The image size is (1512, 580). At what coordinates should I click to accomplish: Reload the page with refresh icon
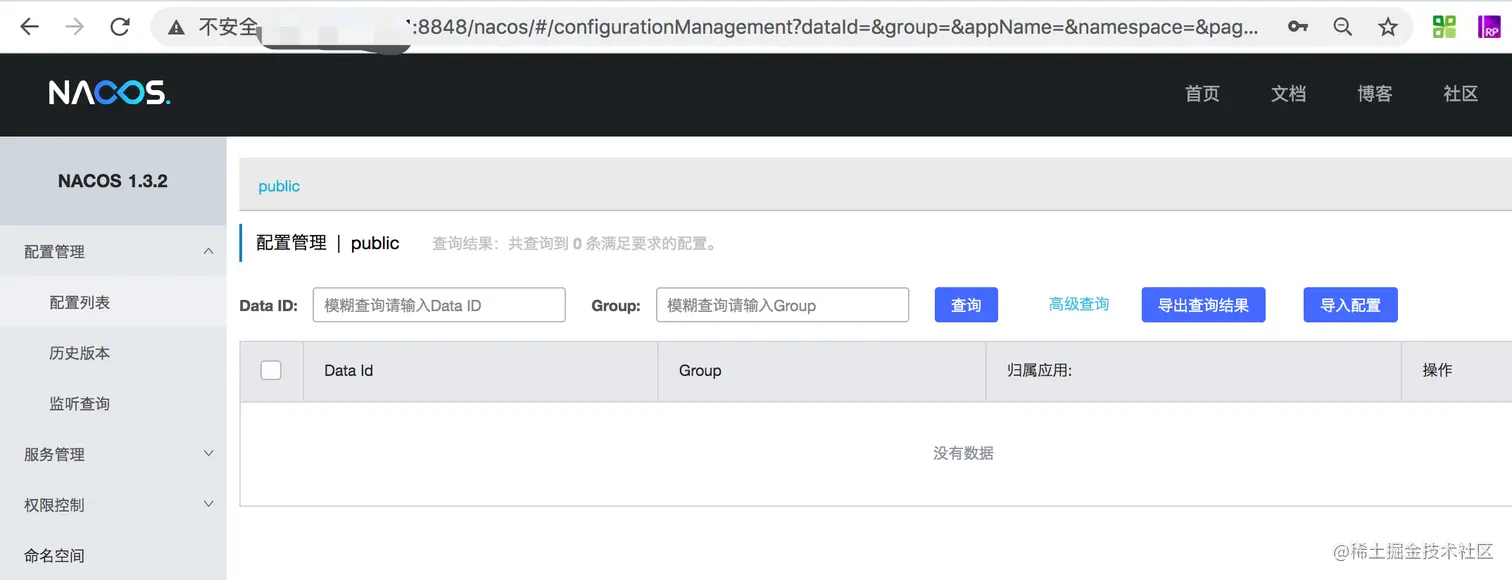point(120,27)
